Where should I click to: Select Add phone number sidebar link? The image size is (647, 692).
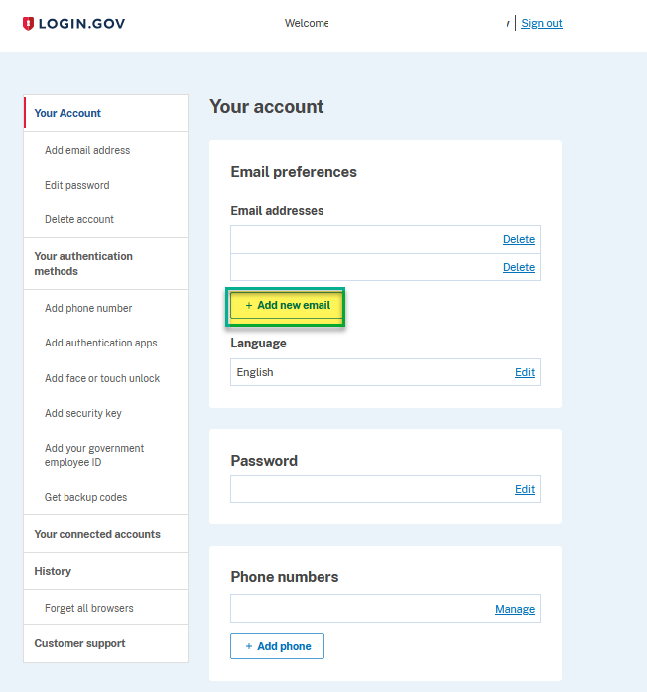(x=88, y=308)
